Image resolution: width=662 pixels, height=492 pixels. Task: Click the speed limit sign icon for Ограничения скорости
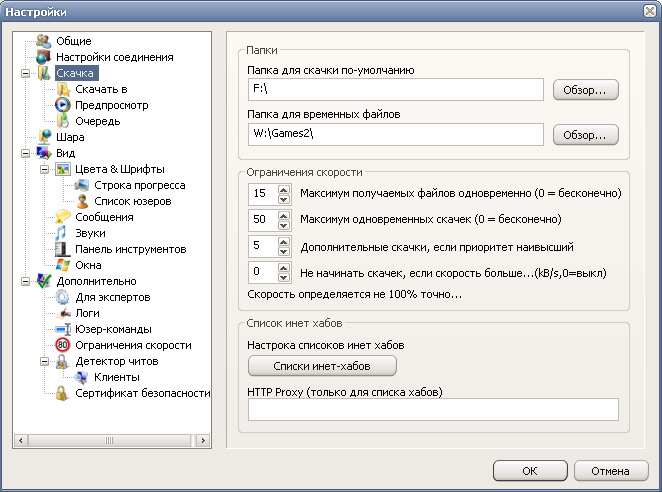click(x=62, y=345)
